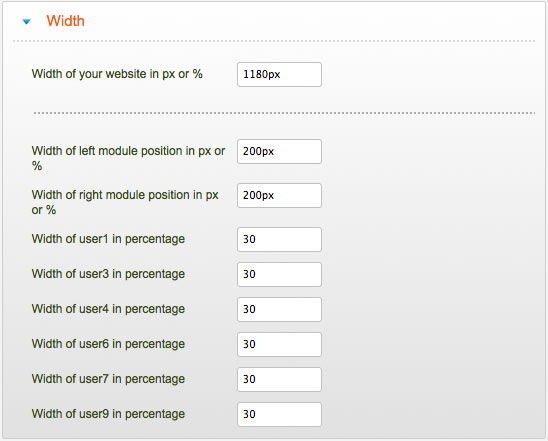Click the 'Width of left module position' label
Viewport: 548px width, 441px height.
tap(128, 158)
